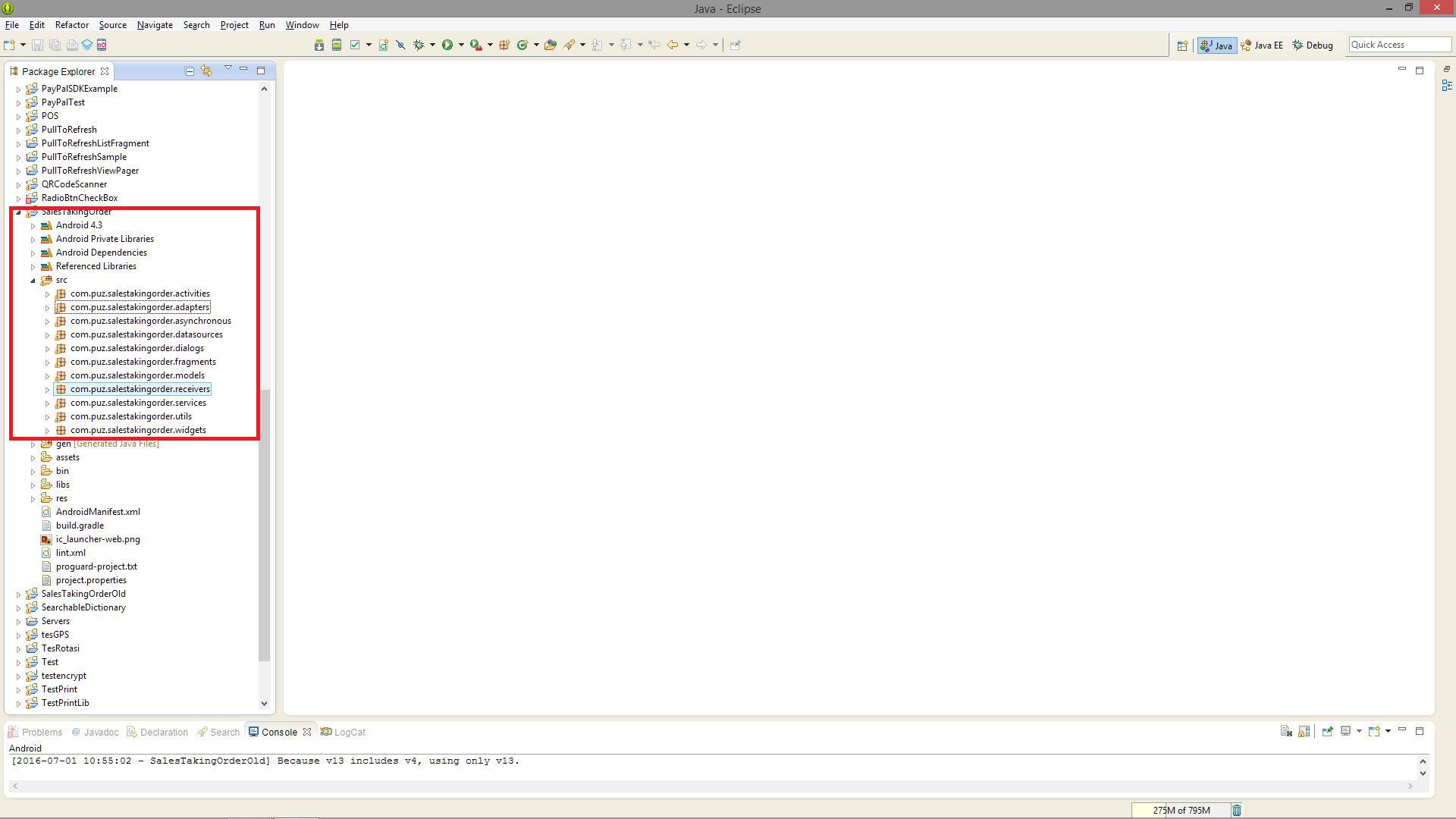Screen dimensions: 1456x819
Task: Click the 275M of 795M heap status bar
Action: tap(1180, 811)
